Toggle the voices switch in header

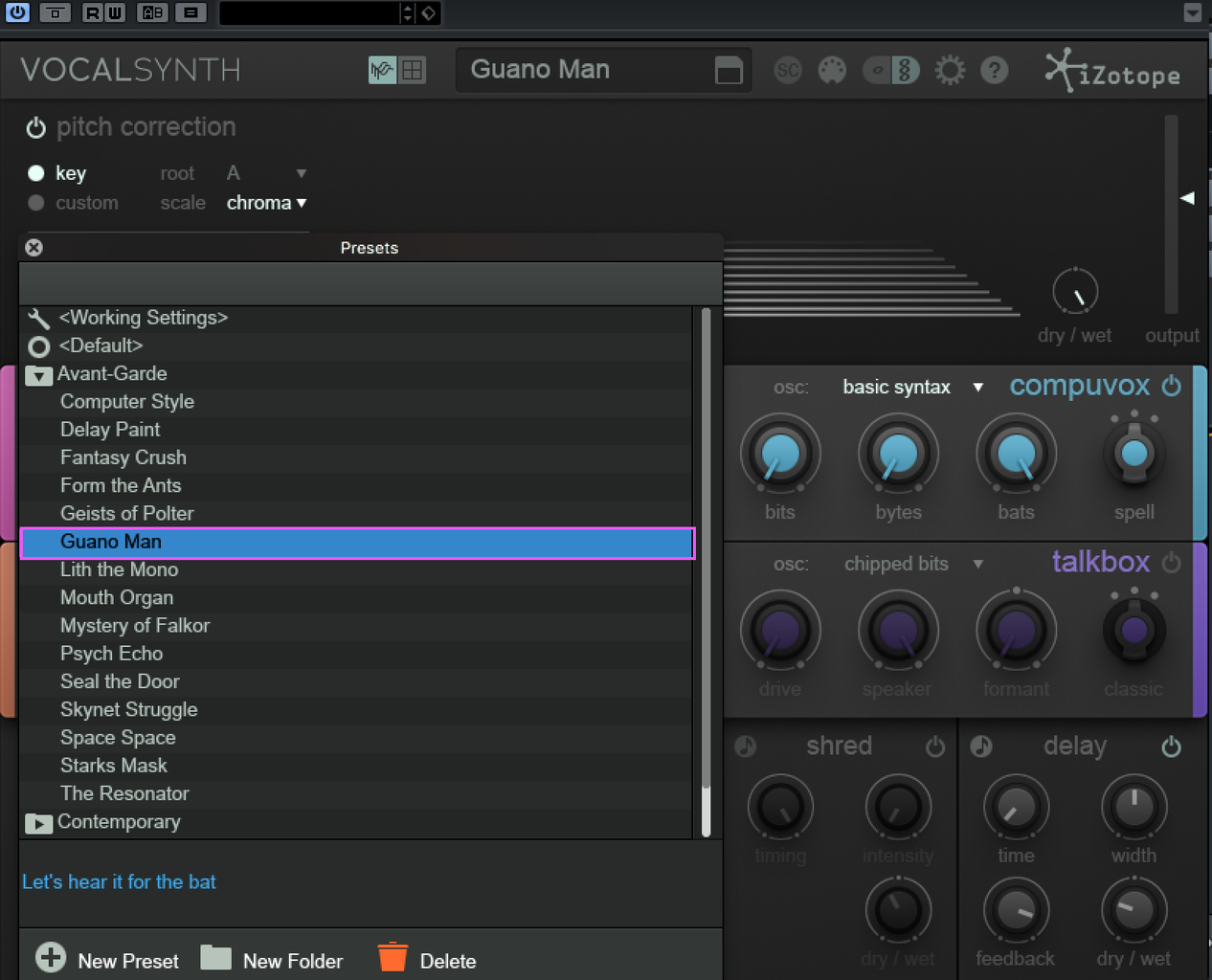click(x=891, y=70)
